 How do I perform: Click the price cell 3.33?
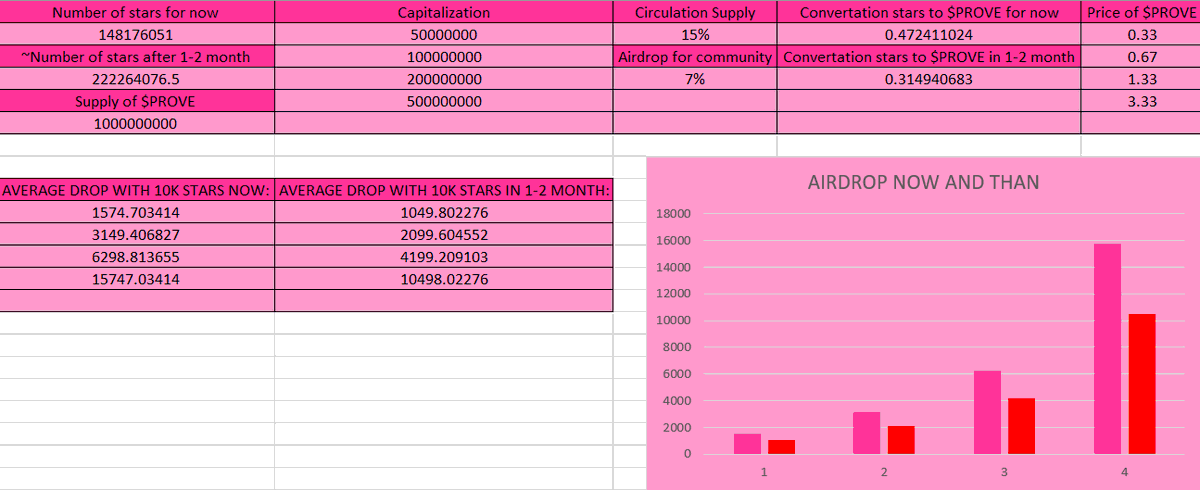pyautogui.click(x=1141, y=101)
